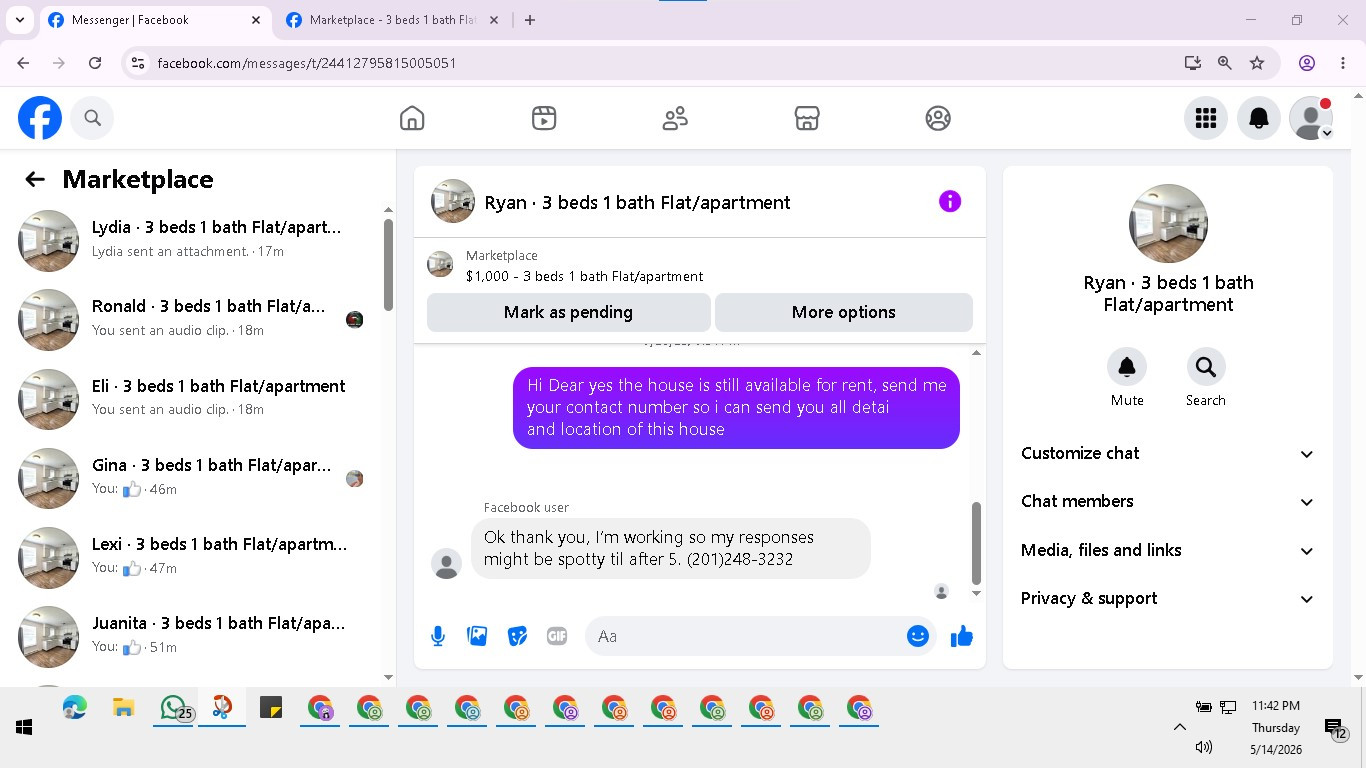Click the Facebook search magnifier icon
The image size is (1366, 768).
(x=93, y=118)
